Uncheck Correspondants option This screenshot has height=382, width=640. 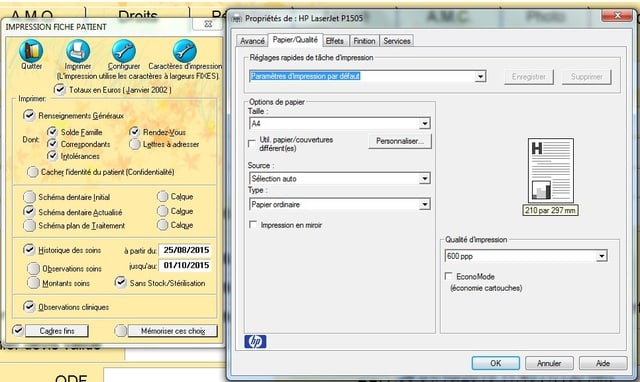click(52, 144)
